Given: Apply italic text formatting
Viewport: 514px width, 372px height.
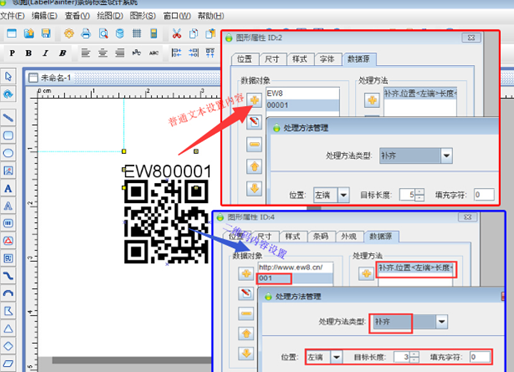Looking at the screenshot, I should click(45, 53).
